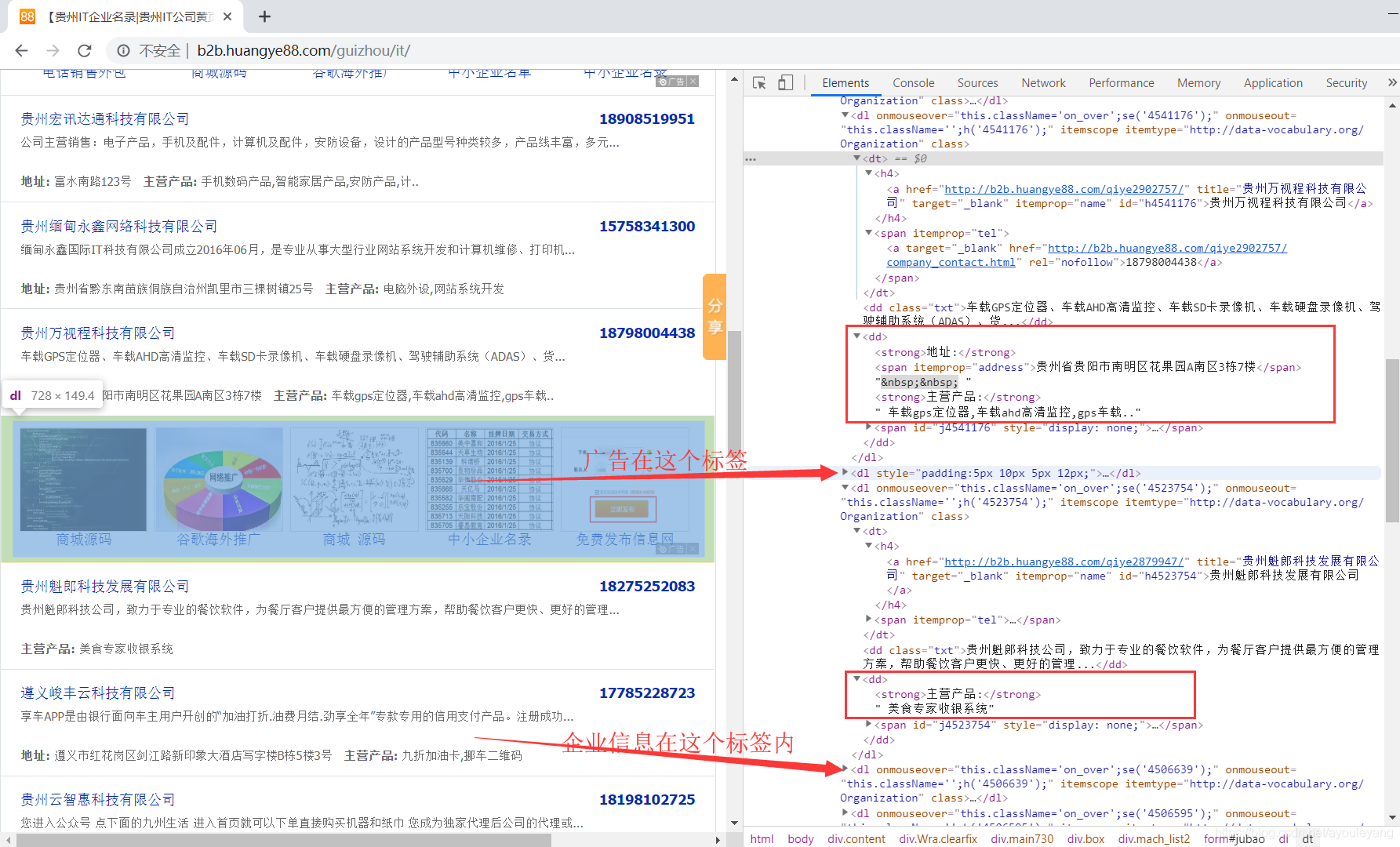Switch to the Memory tab
This screenshot has height=847, width=1400.
click(1198, 83)
